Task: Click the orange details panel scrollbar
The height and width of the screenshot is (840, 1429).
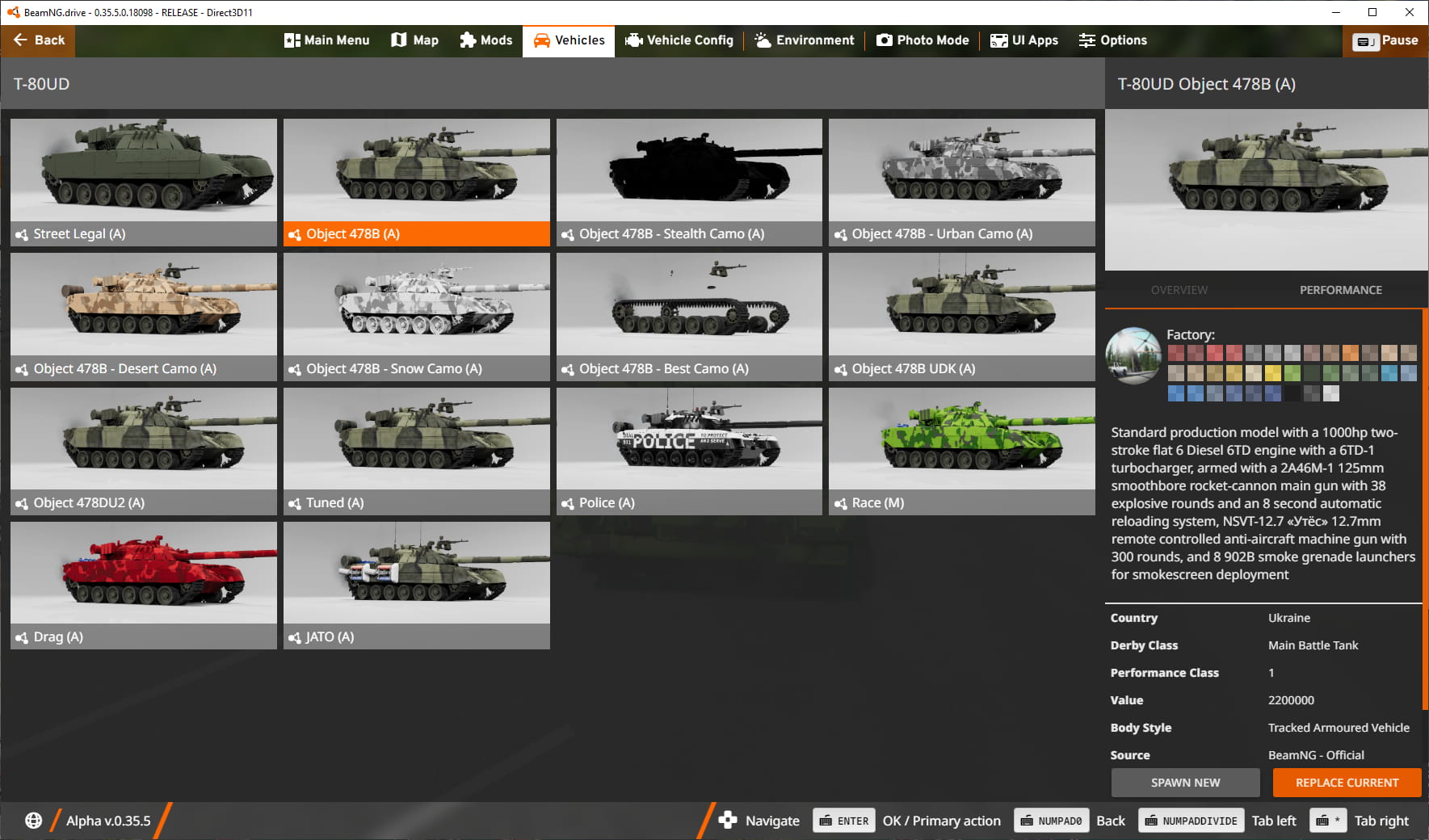Action: point(1425,509)
